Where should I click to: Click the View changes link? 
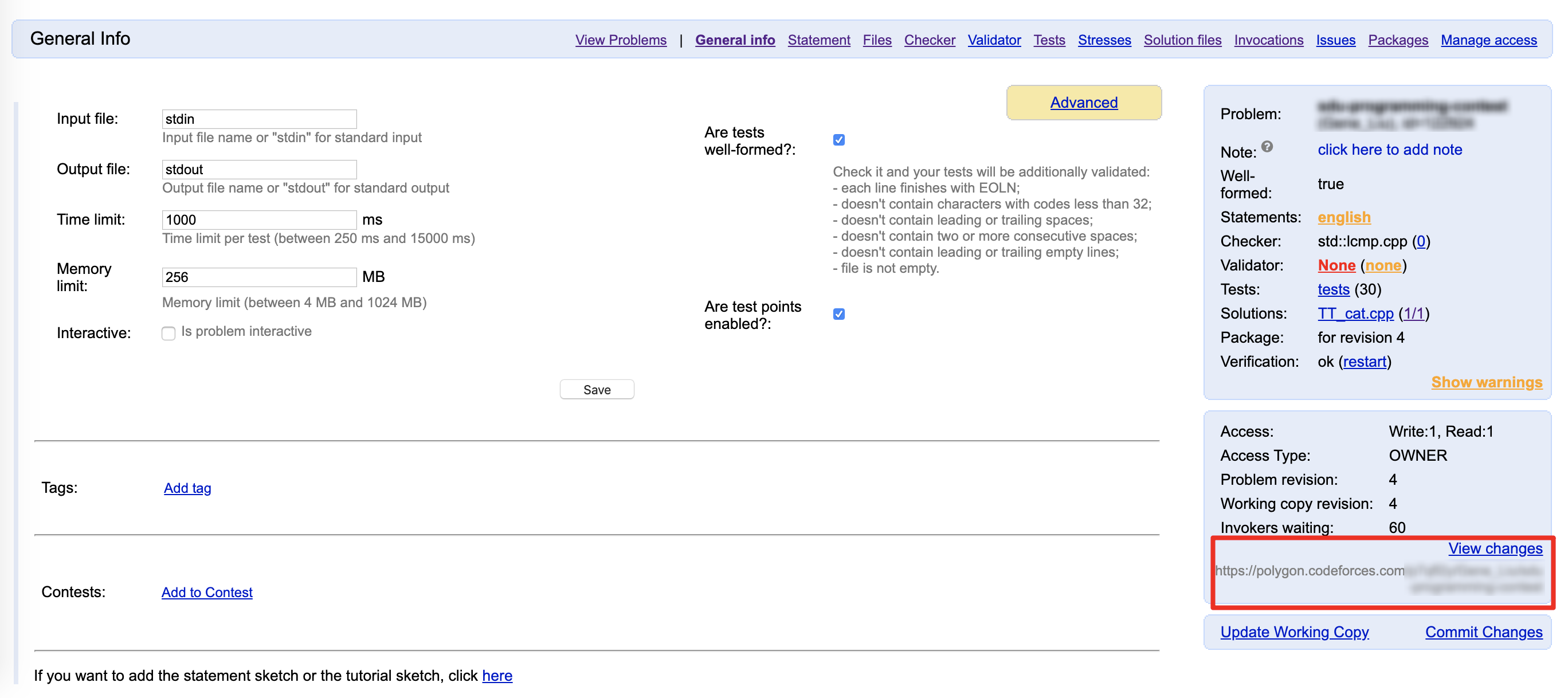[x=1495, y=548]
